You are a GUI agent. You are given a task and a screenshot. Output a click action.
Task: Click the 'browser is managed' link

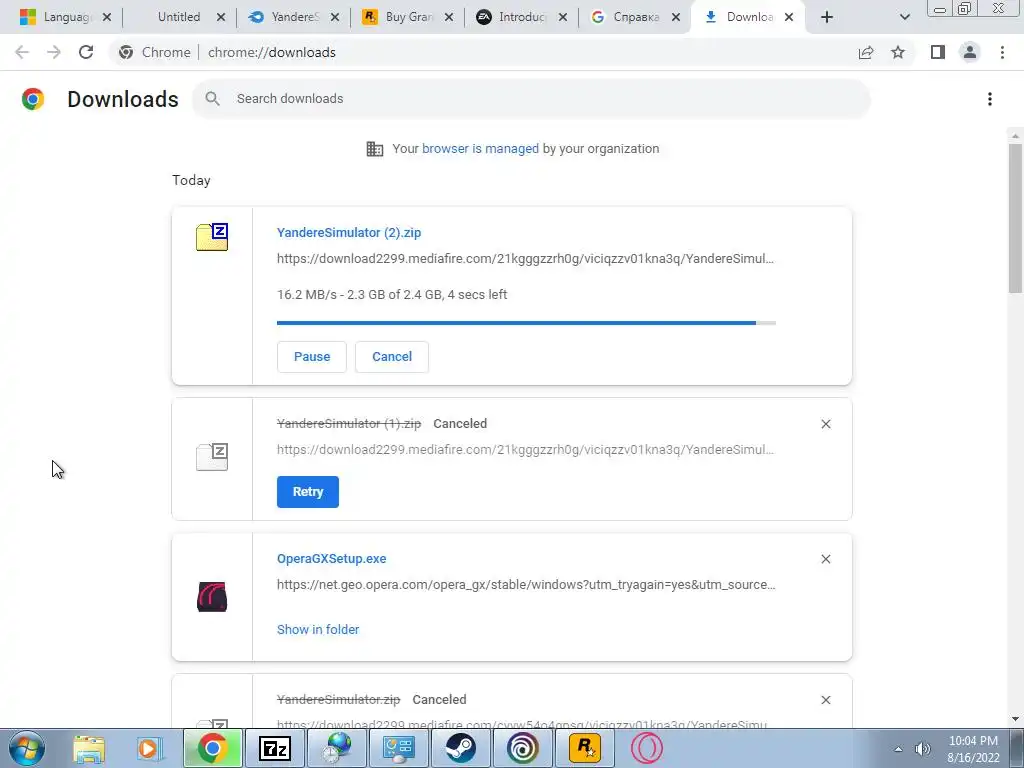pos(481,148)
